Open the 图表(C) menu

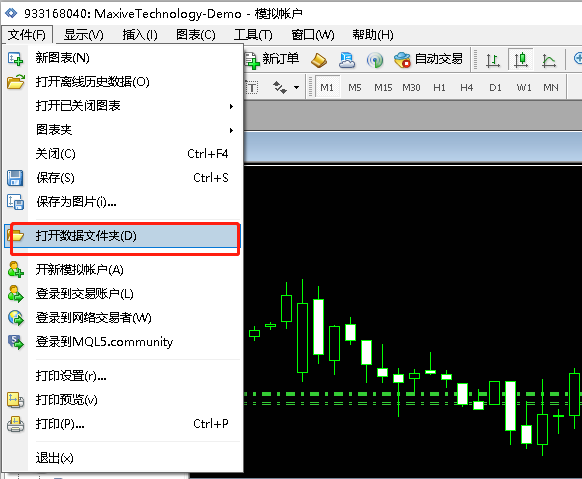pos(196,35)
